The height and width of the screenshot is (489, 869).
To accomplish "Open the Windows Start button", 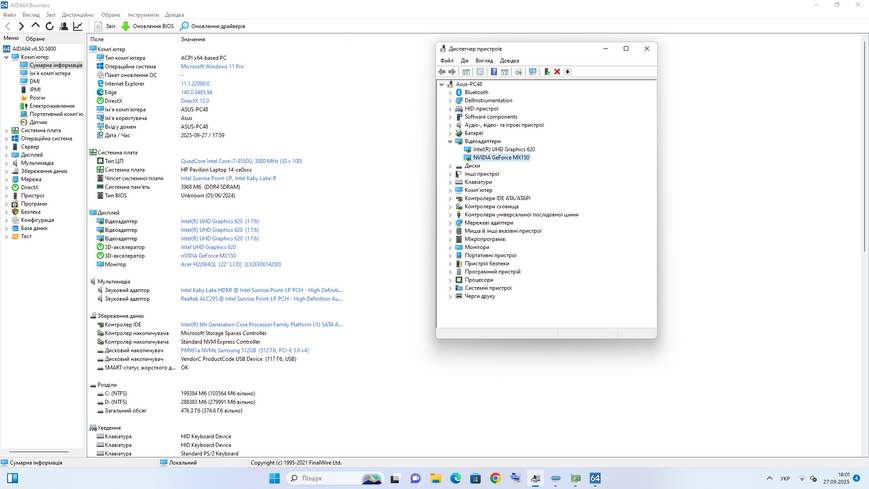I will [x=274, y=478].
